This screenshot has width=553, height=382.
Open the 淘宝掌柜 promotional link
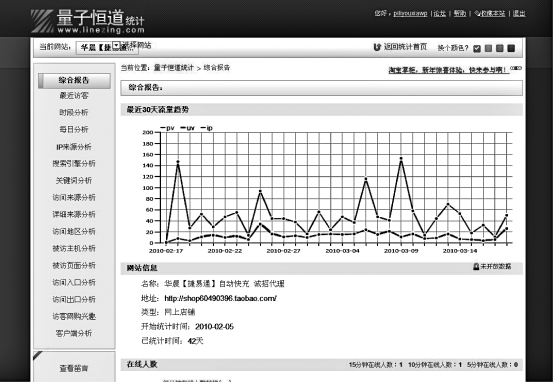click(x=449, y=70)
